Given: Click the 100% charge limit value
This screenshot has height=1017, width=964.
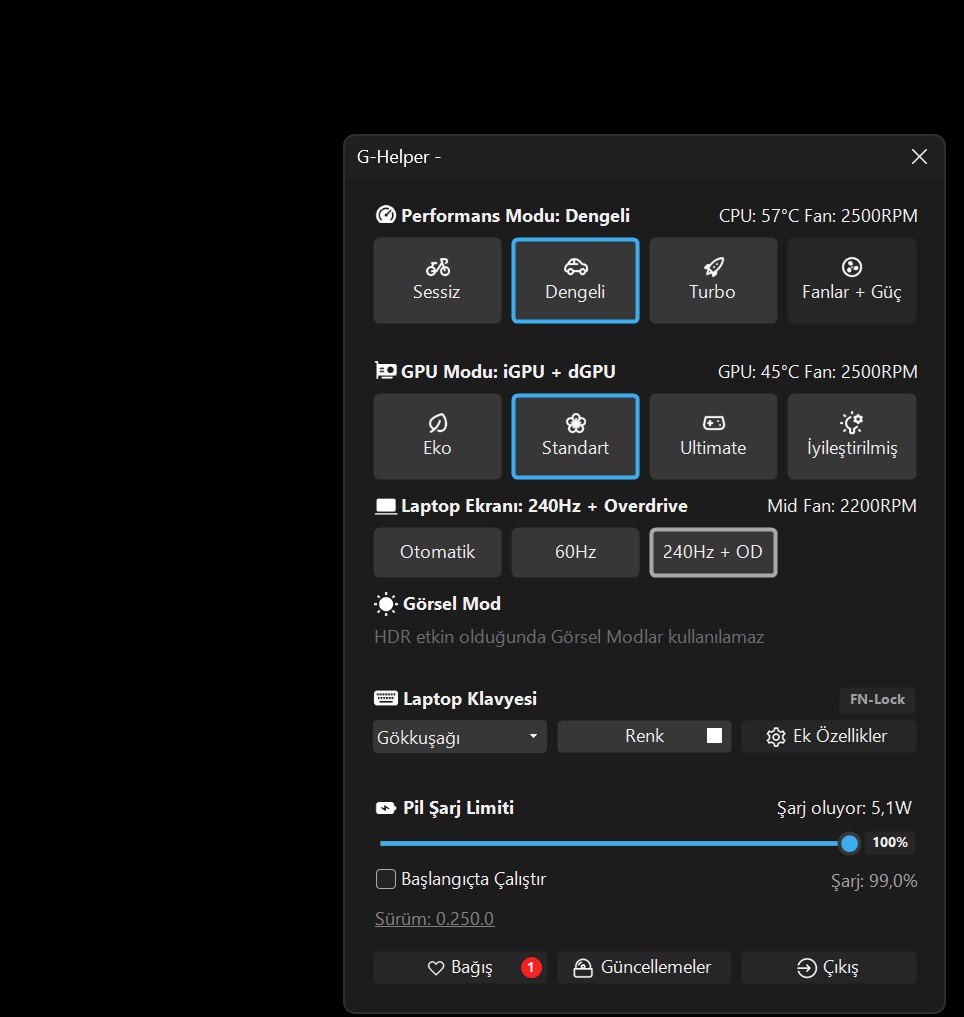Looking at the screenshot, I should 890,842.
